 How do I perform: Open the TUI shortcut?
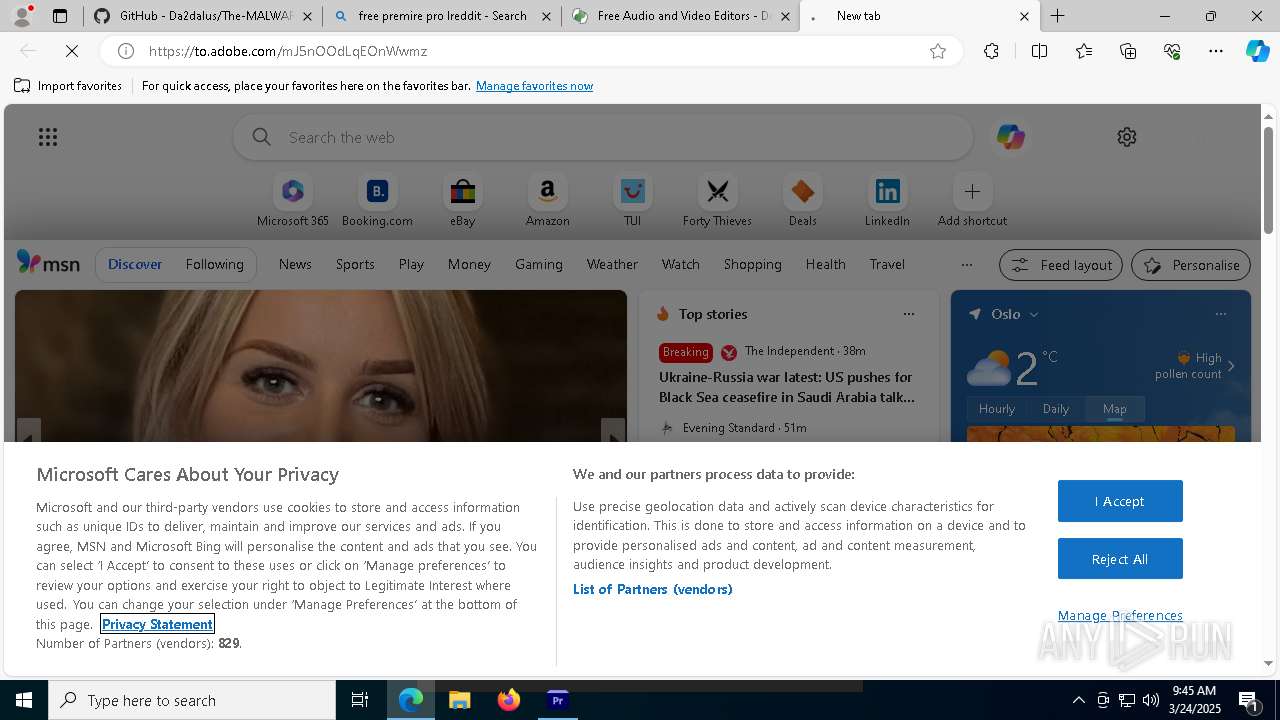[632, 201]
